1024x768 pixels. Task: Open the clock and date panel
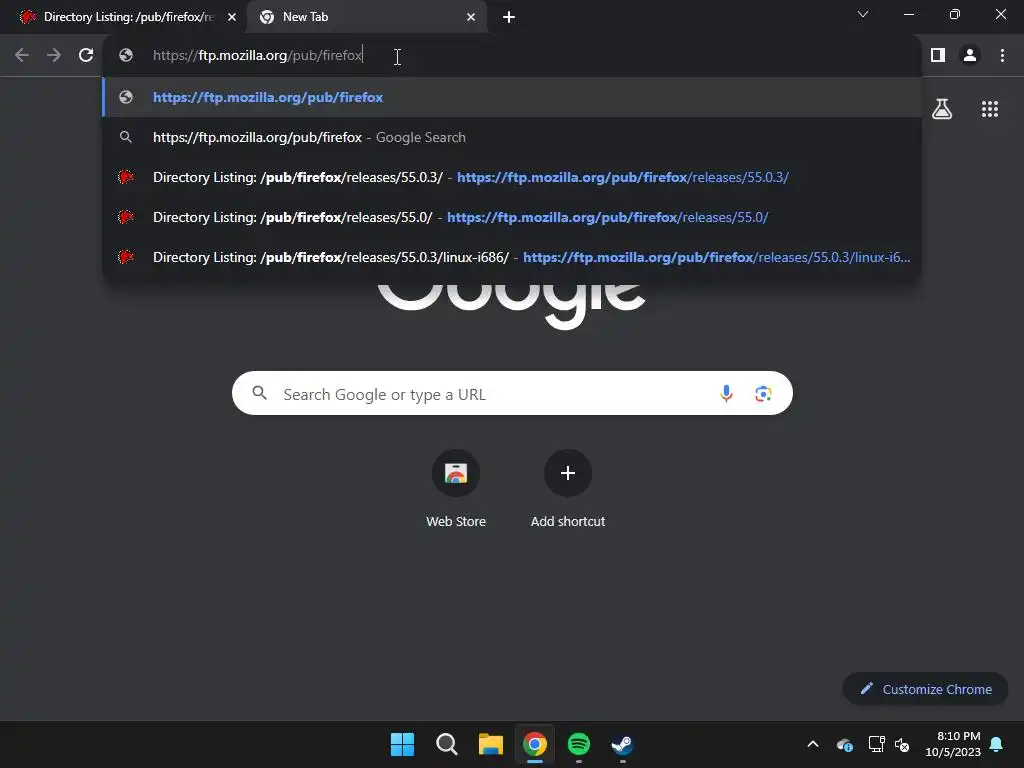pyautogui.click(x=953, y=744)
